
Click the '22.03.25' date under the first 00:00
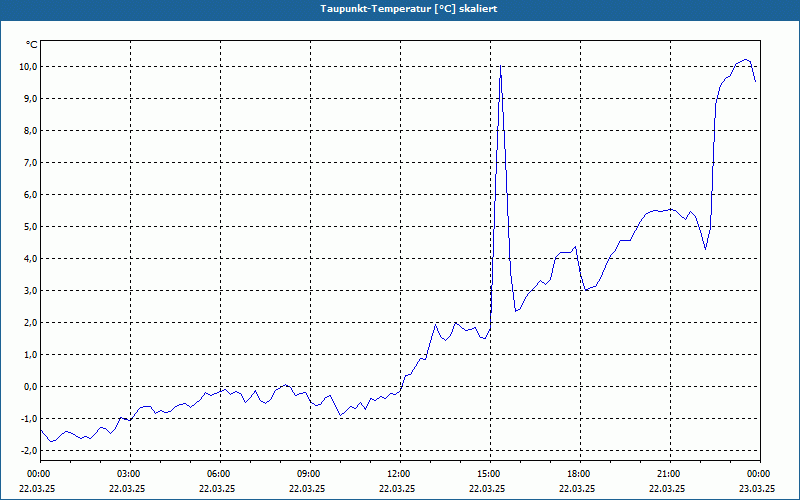click(x=37, y=488)
